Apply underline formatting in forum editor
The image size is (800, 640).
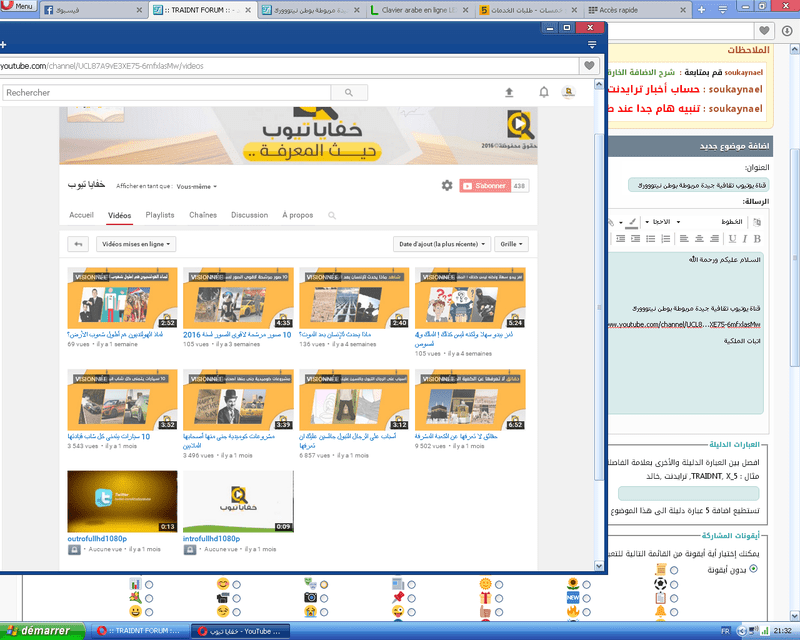pos(731,238)
